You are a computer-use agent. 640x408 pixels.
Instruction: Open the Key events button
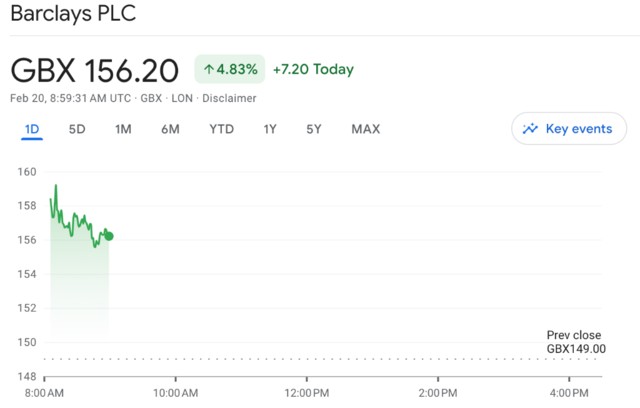coord(569,129)
